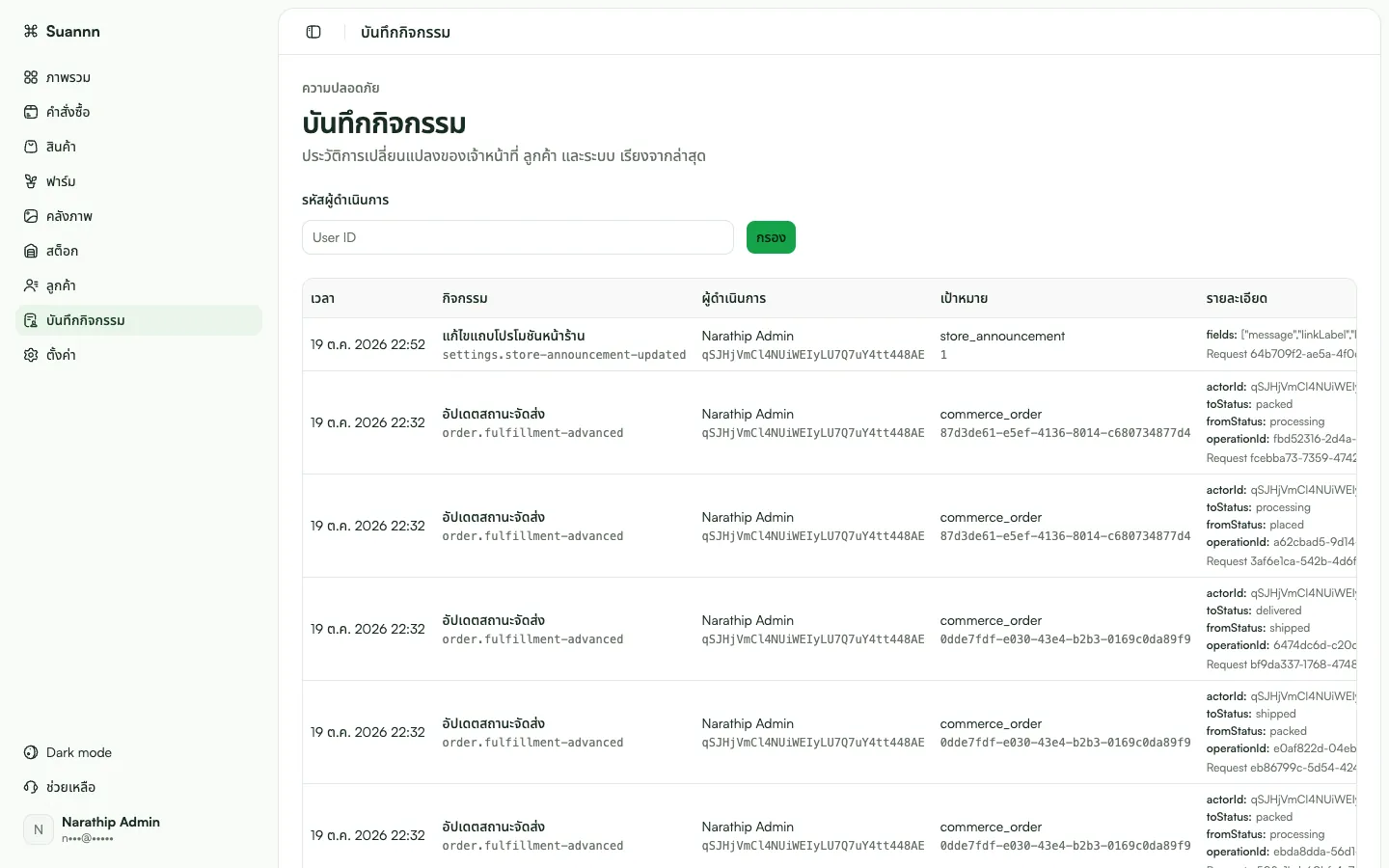Click the เป้าหมาย column header

coord(964,299)
